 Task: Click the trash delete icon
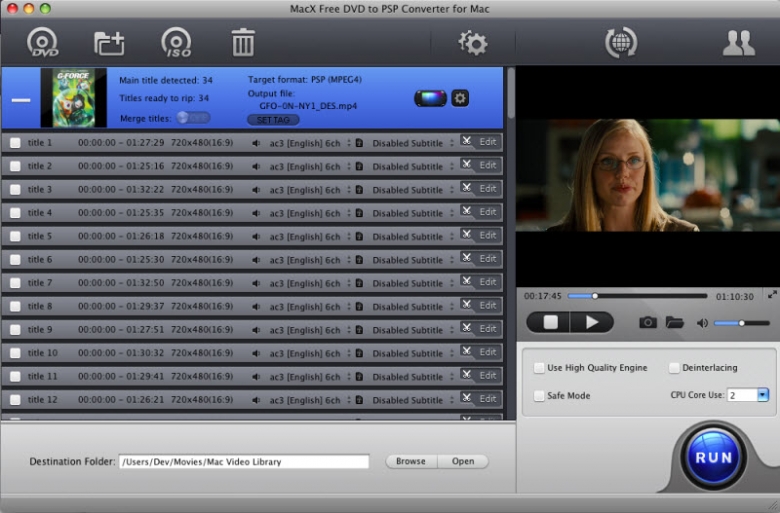coord(243,43)
